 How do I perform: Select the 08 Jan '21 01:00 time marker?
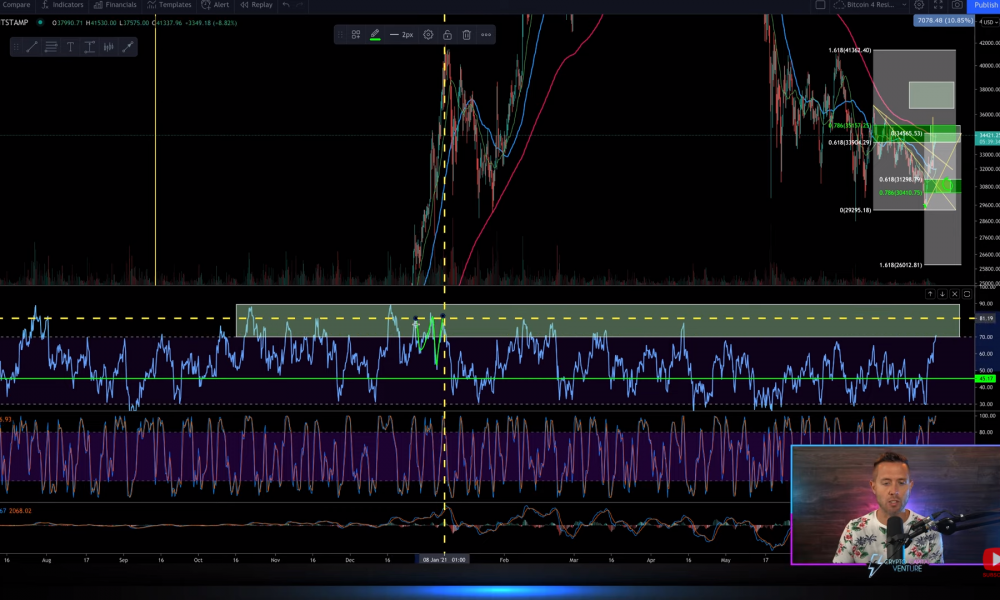coord(444,560)
